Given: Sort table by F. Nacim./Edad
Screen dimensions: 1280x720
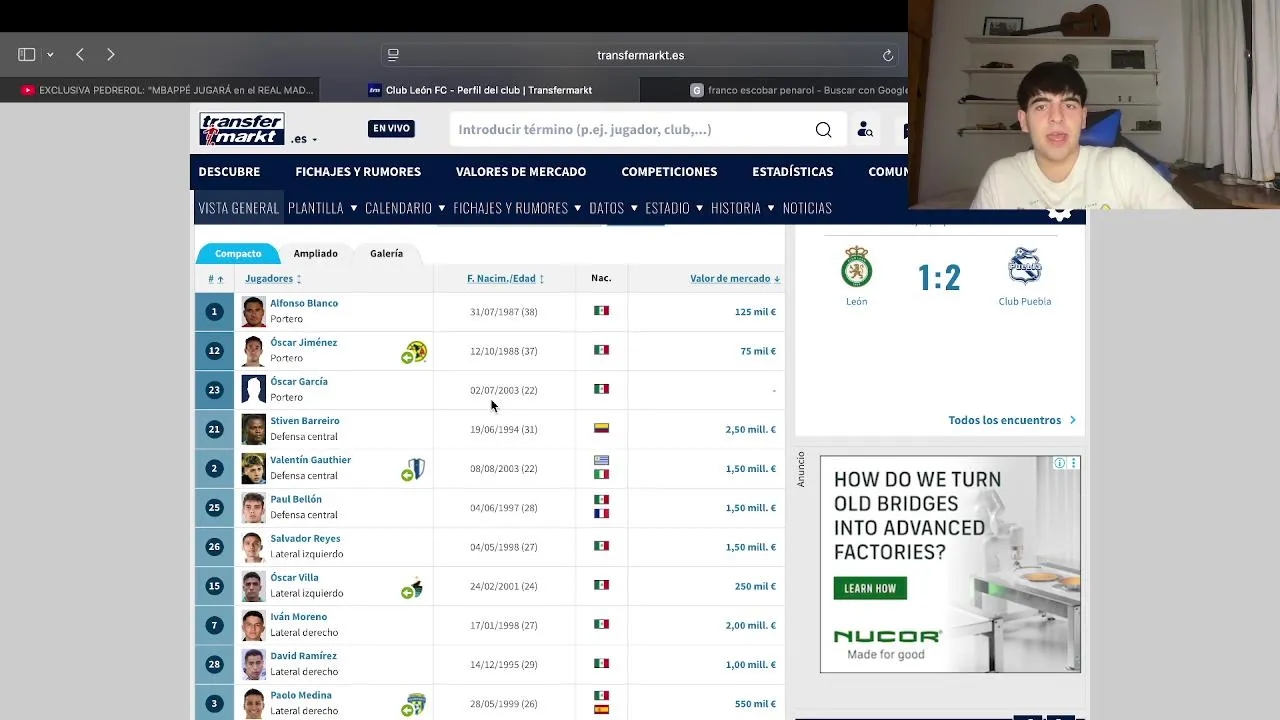Looking at the screenshot, I should tap(505, 278).
